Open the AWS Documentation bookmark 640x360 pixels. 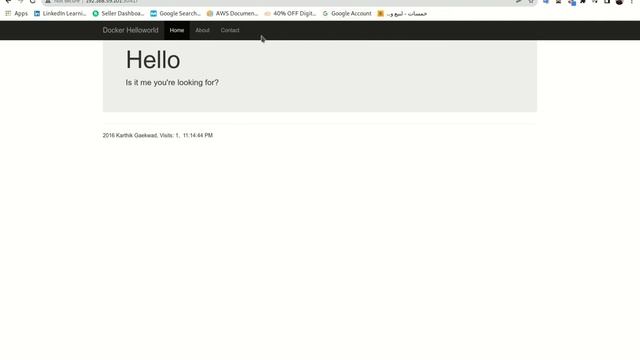click(232, 13)
